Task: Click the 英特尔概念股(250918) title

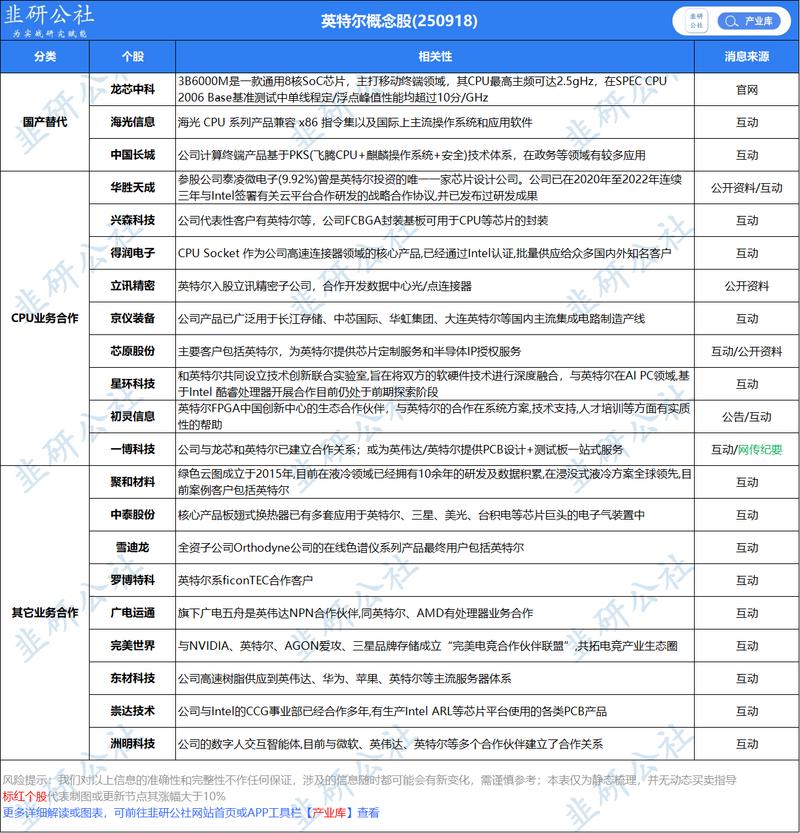Action: 399,21
